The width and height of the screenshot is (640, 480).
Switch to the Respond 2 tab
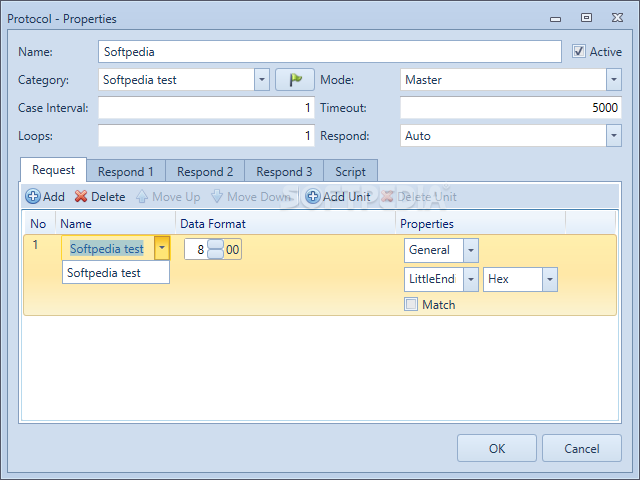click(x=205, y=171)
